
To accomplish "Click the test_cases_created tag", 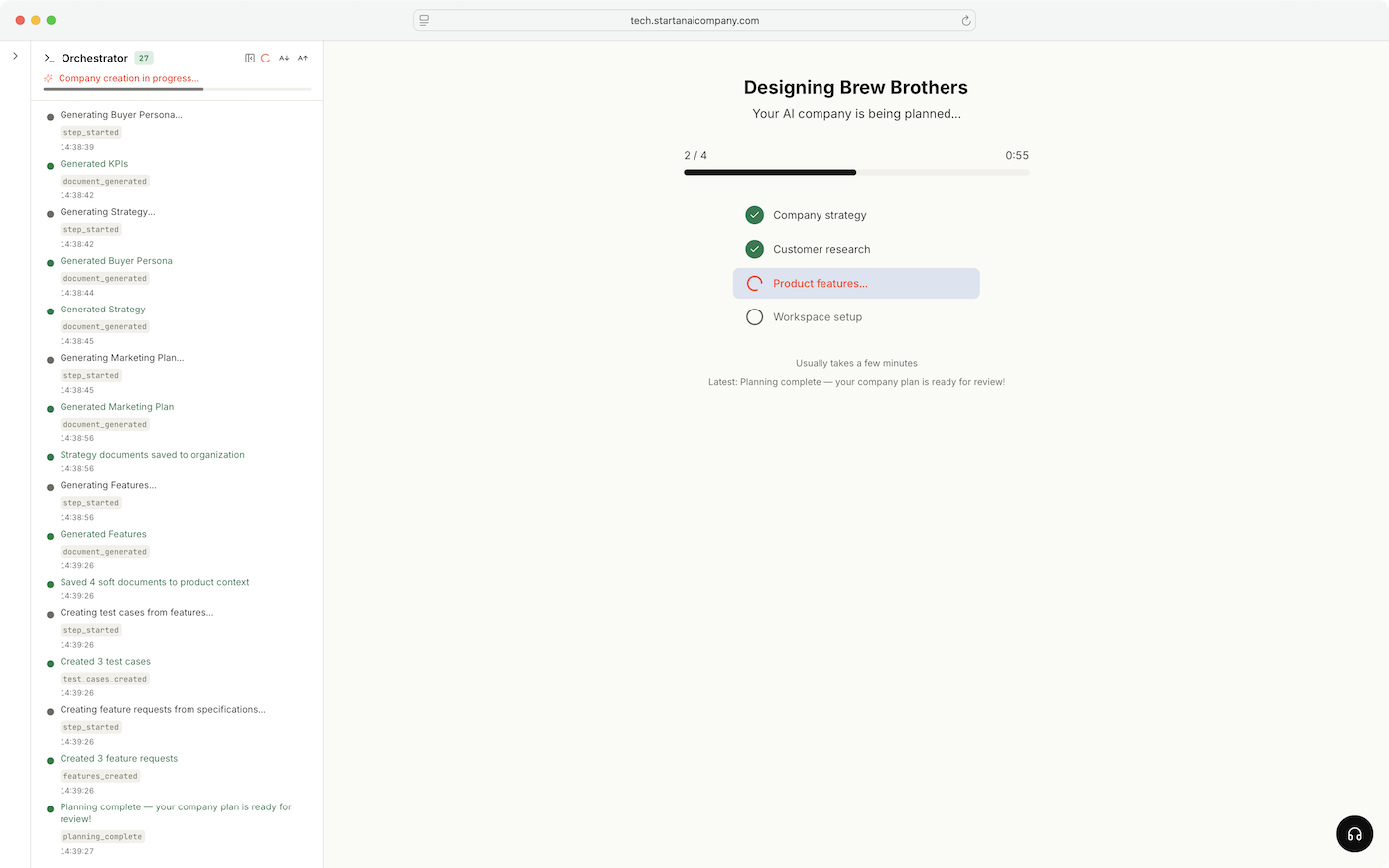I will (105, 679).
